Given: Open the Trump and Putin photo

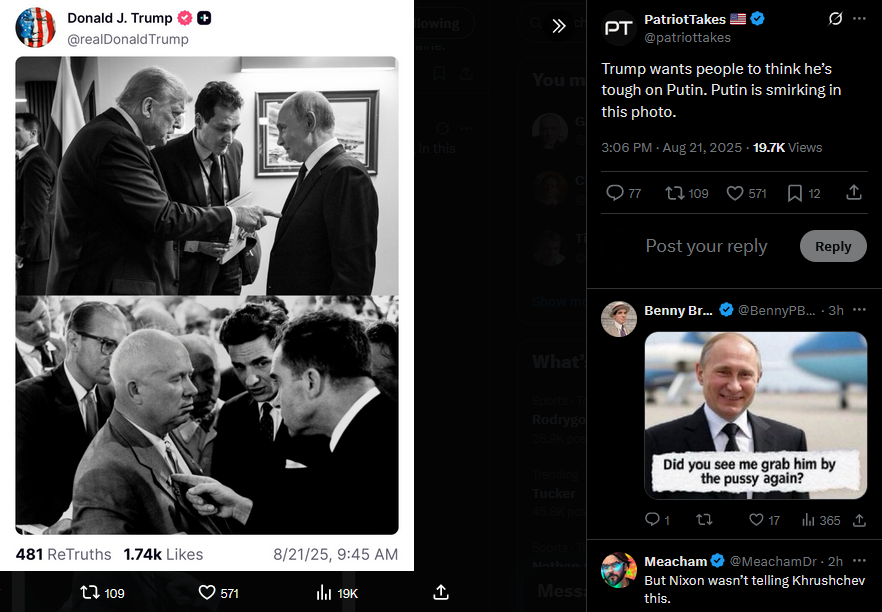Looking at the screenshot, I should pos(207,175).
